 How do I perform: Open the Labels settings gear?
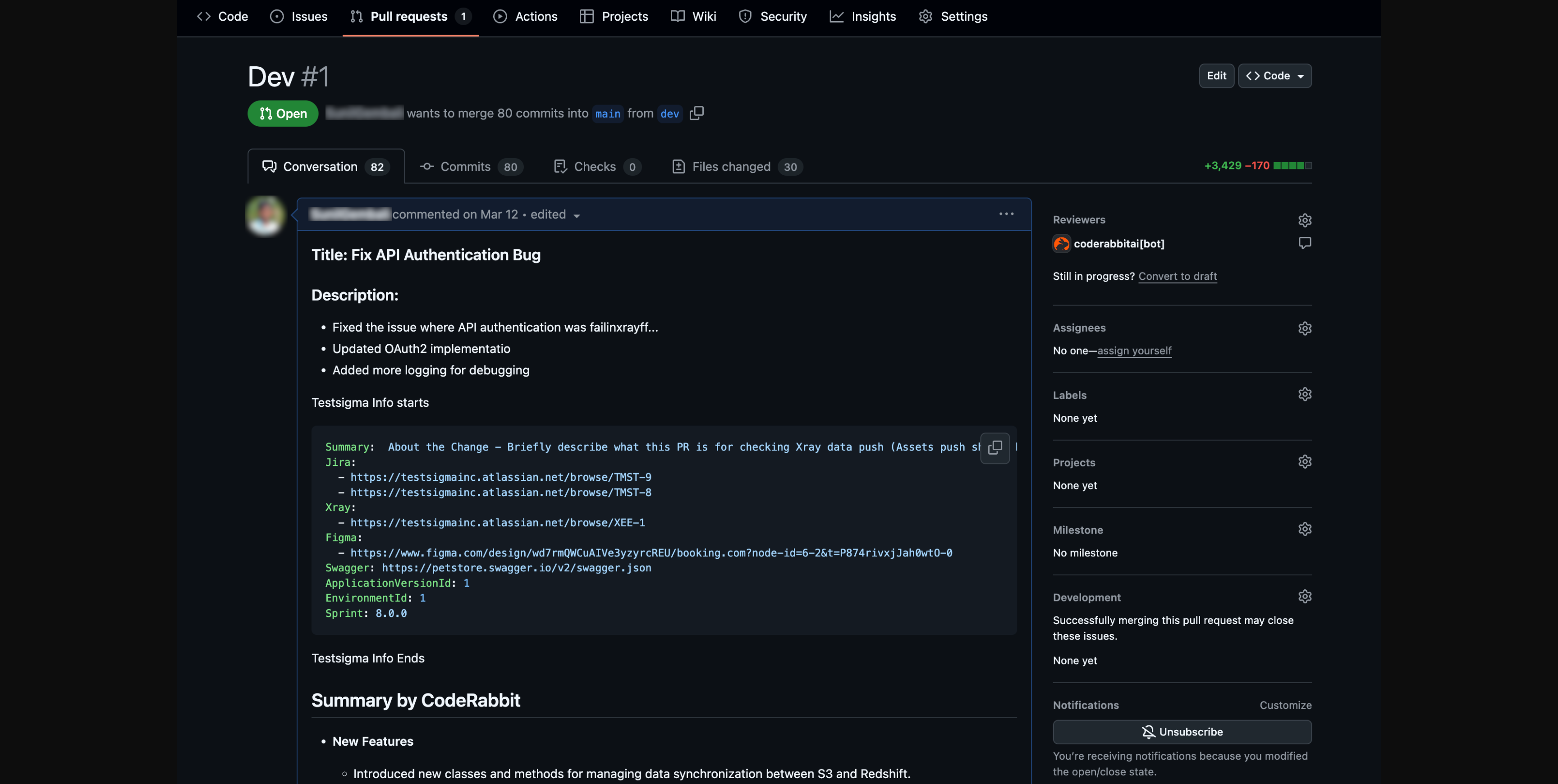pos(1305,393)
